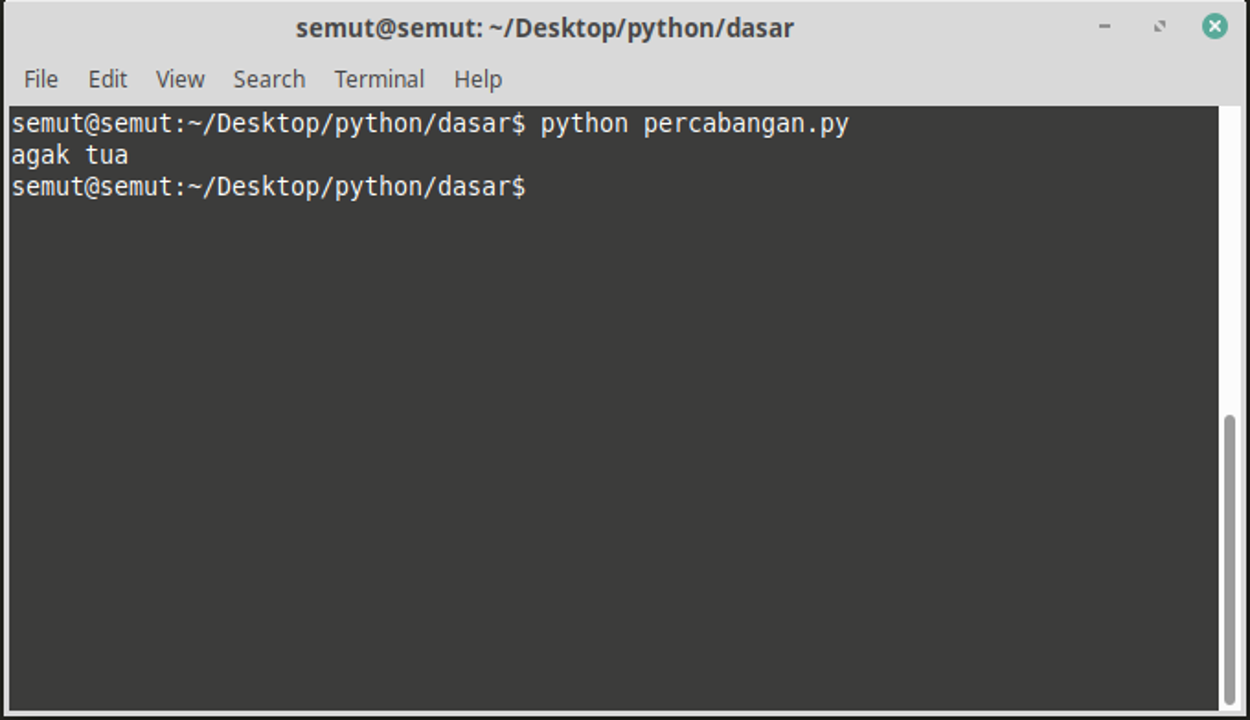This screenshot has width=1250, height=720.
Task: Click the terminal scrollbar thumb
Action: pos(1229,560)
